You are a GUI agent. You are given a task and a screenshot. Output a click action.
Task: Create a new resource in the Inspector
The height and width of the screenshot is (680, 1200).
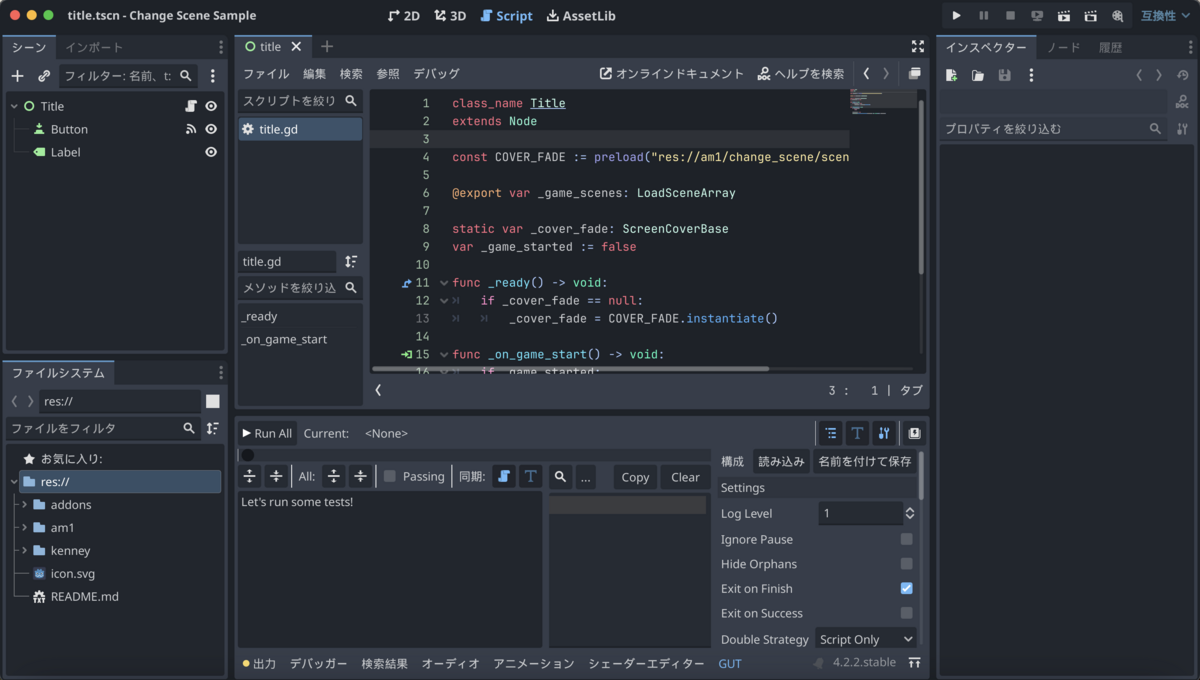pyautogui.click(x=952, y=74)
